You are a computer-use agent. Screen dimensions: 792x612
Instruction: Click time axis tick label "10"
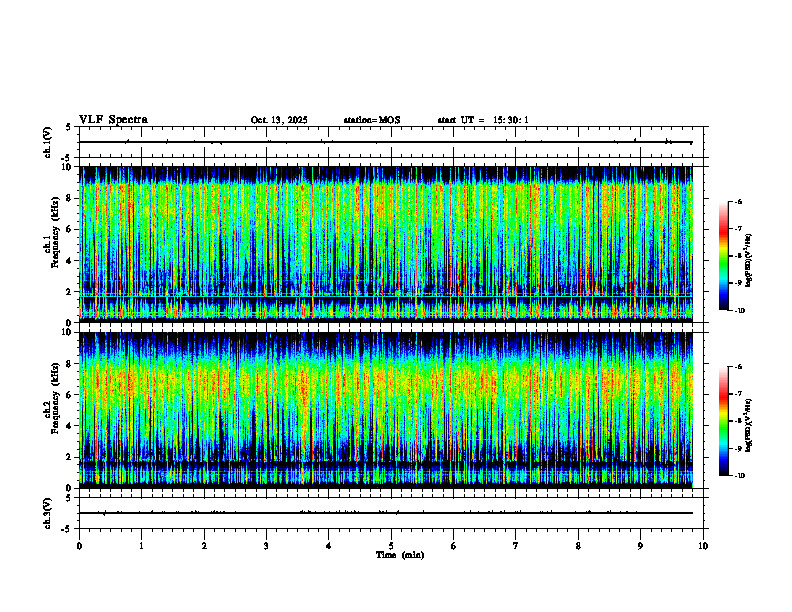point(703,546)
